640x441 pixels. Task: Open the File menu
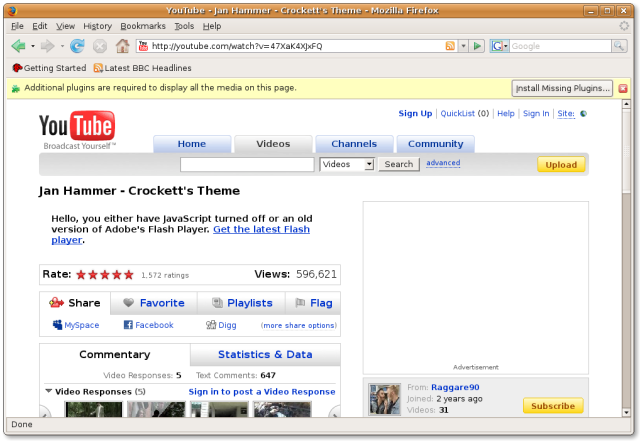pos(17,26)
